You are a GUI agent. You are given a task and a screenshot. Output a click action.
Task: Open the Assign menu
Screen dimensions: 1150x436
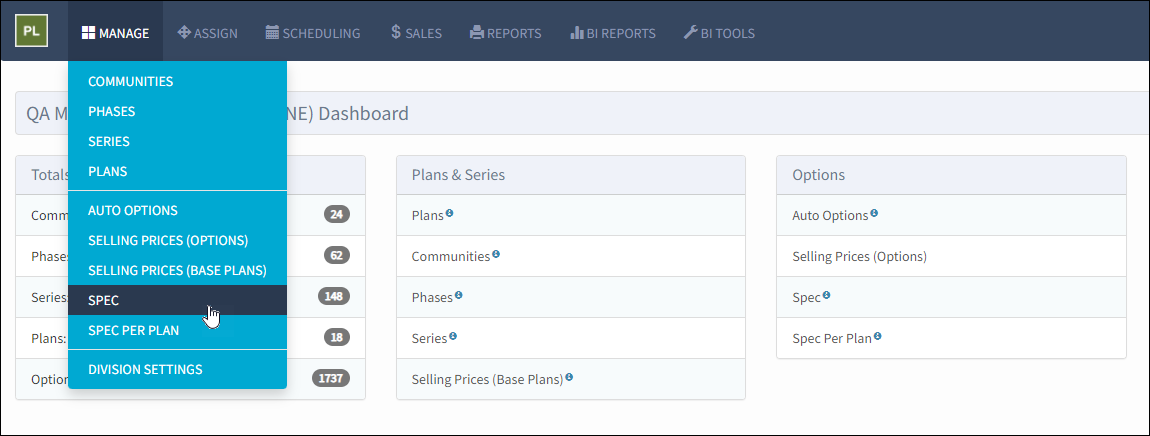[x=208, y=32]
